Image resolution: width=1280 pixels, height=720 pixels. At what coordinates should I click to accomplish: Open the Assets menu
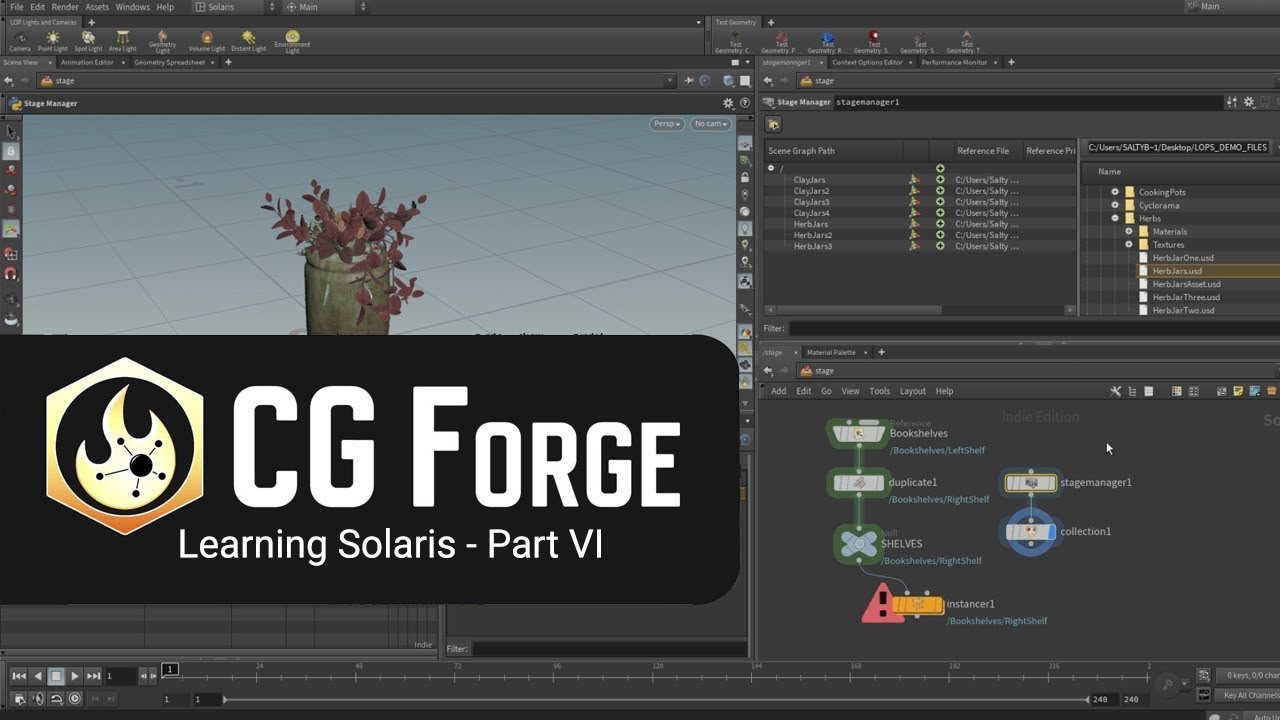pos(97,7)
